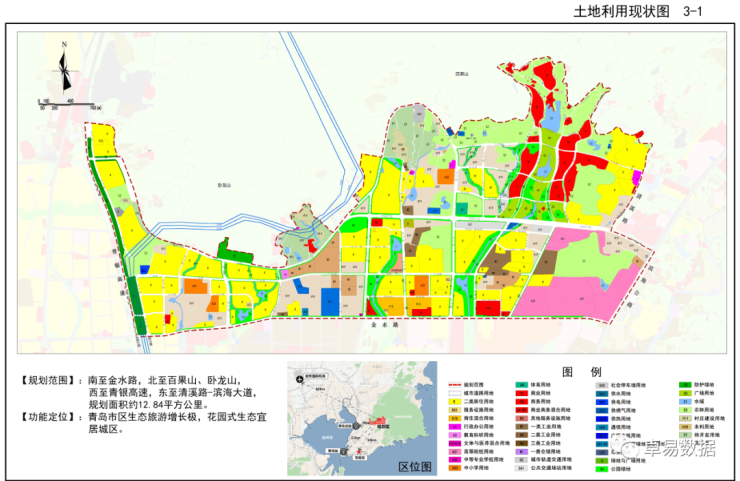Click the bright green 公园绿地 legend swatch
The height and width of the screenshot is (481, 740).
(602, 469)
